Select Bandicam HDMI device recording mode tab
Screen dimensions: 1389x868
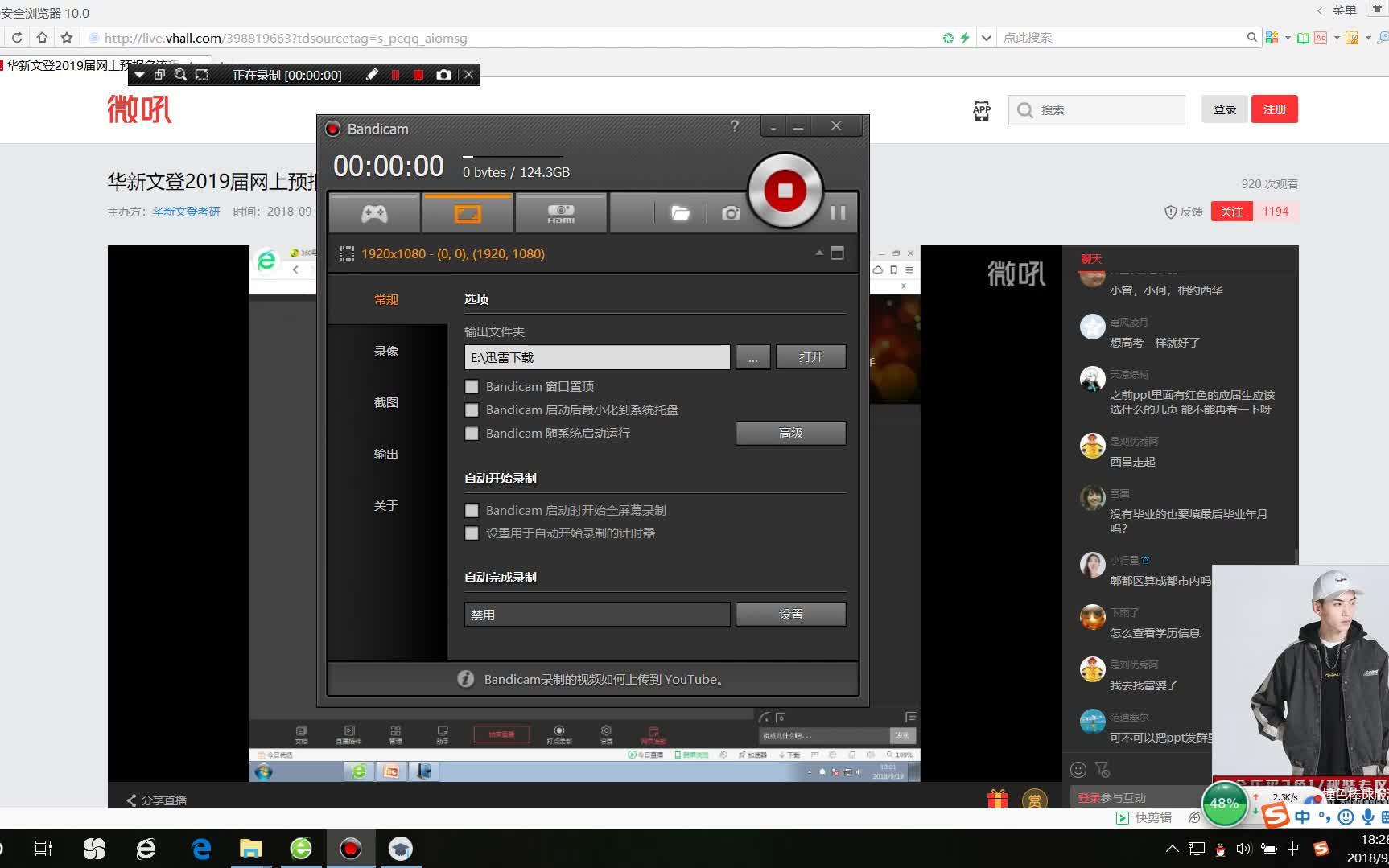561,213
